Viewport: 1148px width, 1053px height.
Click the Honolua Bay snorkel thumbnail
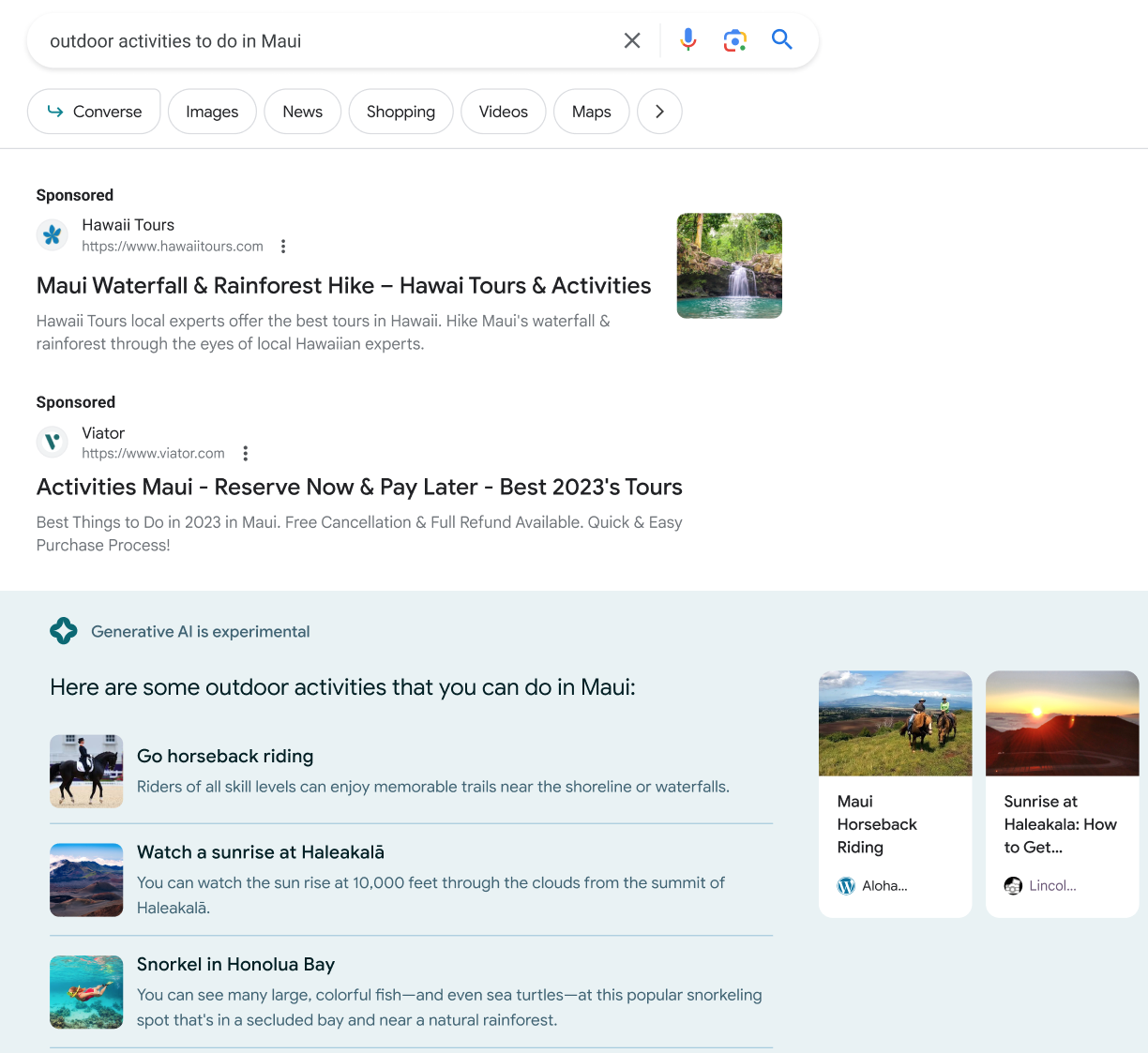point(86,992)
